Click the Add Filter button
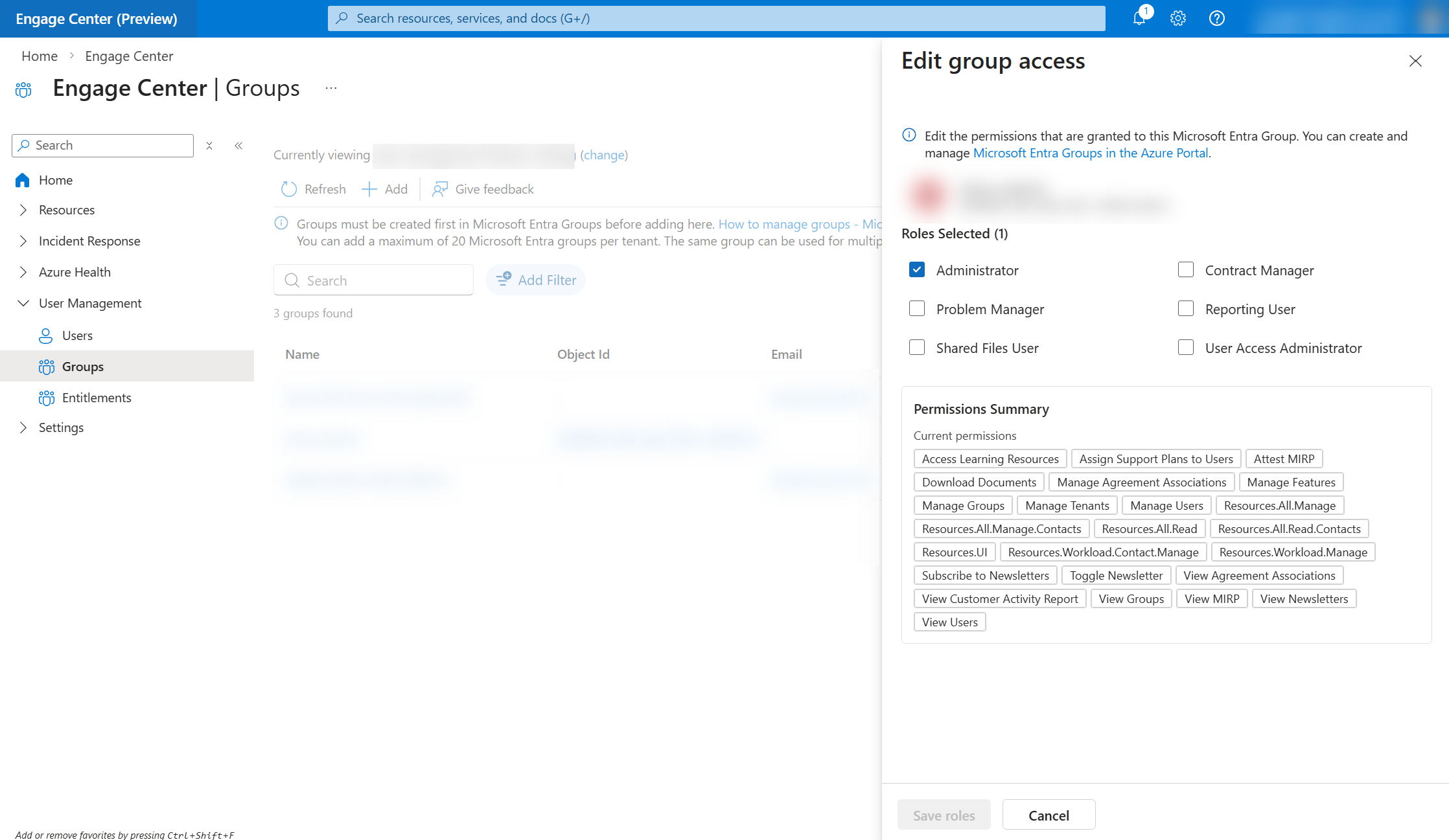The height and width of the screenshot is (840, 1449). (x=535, y=280)
